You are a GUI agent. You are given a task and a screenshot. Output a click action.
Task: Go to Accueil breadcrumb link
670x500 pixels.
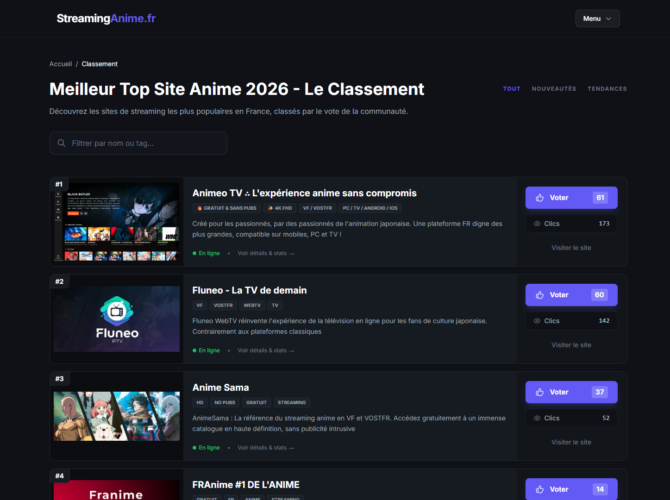60,64
